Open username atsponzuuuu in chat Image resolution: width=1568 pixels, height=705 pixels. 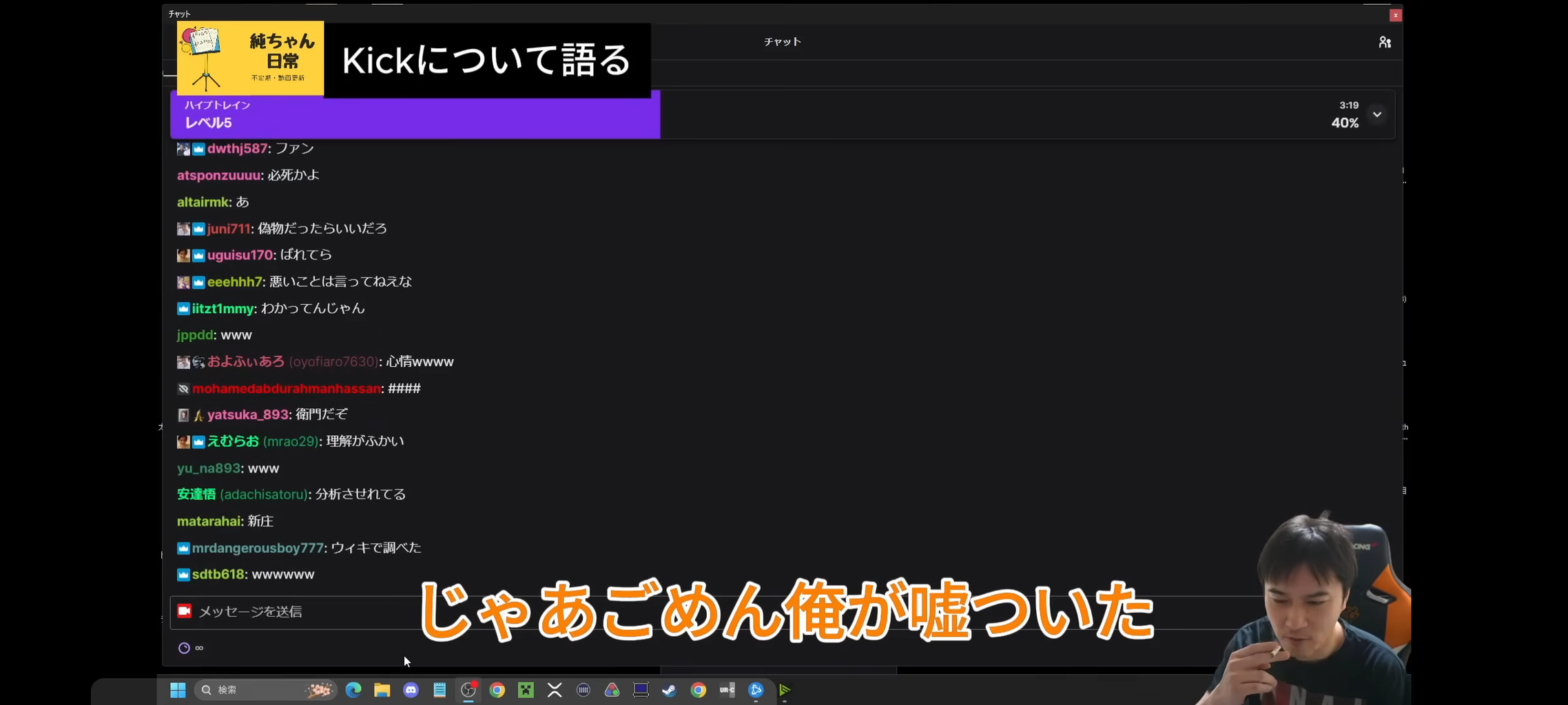218,176
